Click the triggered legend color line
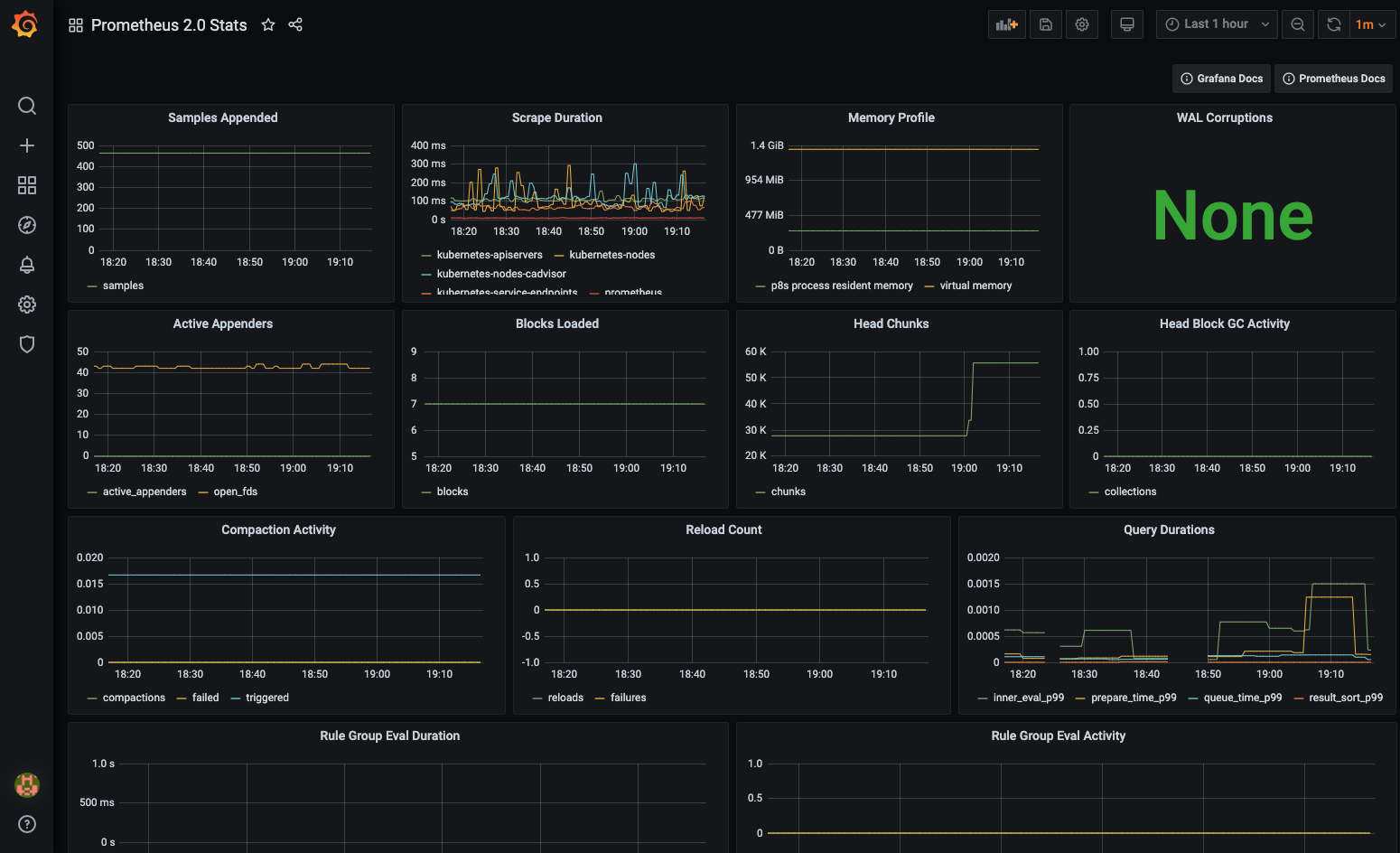1400x853 pixels. pyautogui.click(x=236, y=698)
